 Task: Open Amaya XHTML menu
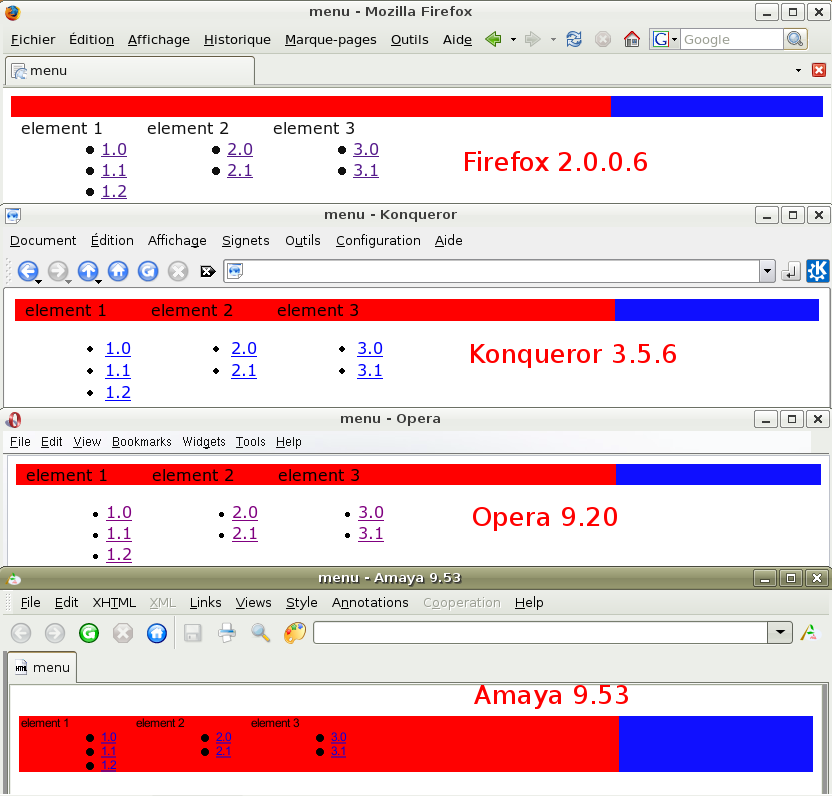coord(114,603)
